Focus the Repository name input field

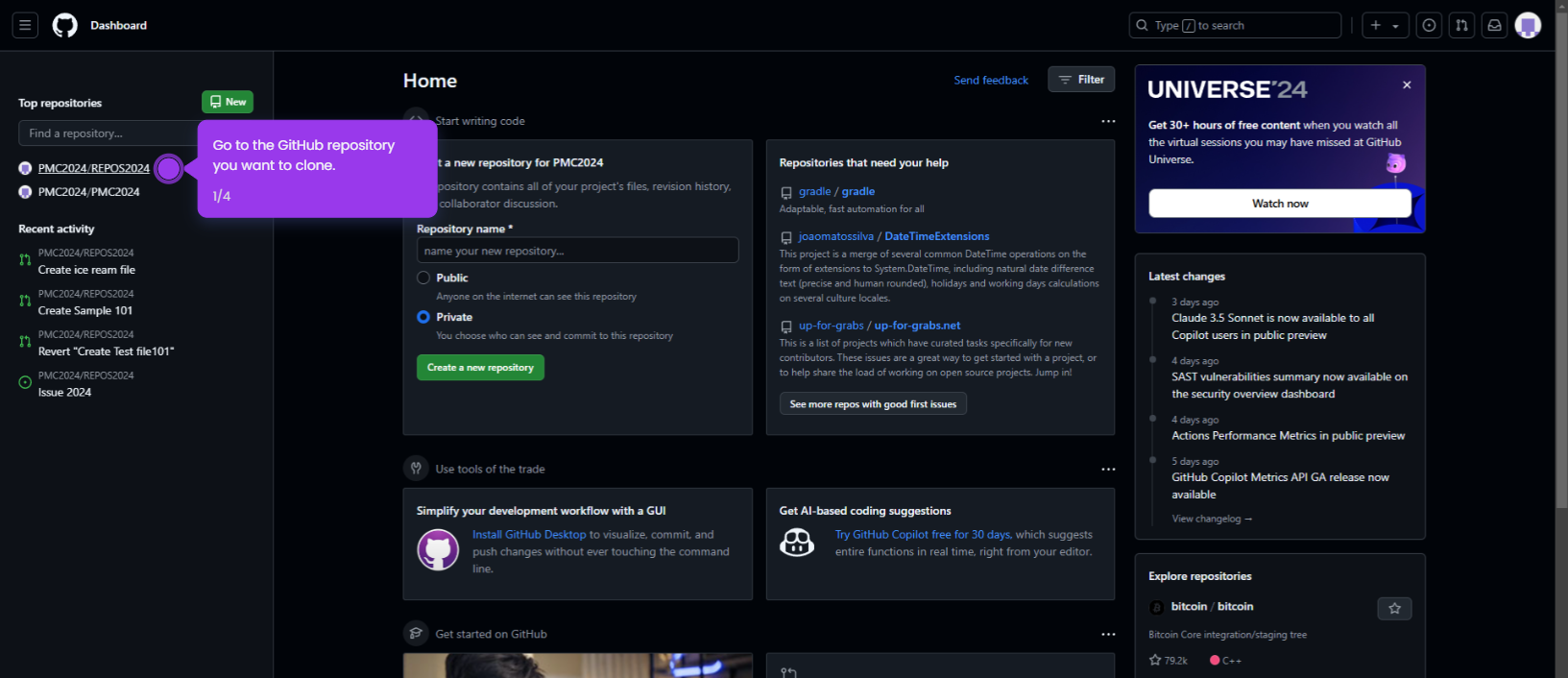tap(577, 251)
